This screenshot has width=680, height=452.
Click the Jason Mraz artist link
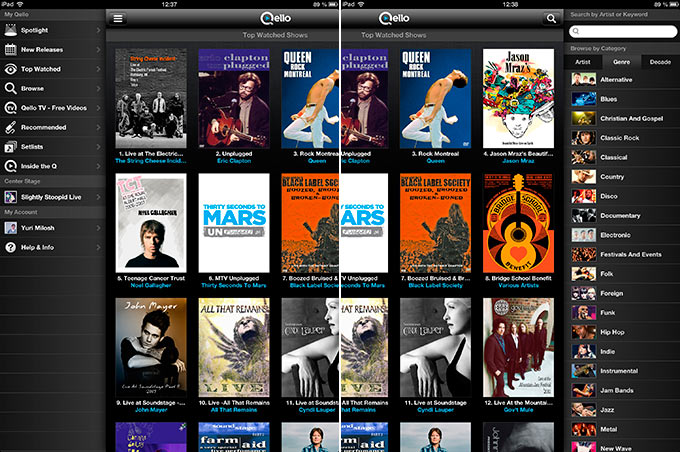[x=518, y=161]
